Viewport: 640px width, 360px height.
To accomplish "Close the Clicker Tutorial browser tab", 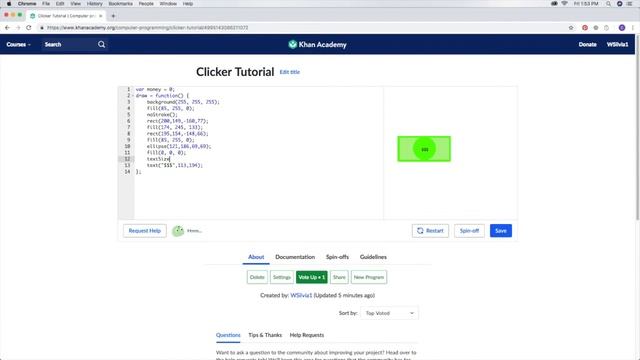I will pyautogui.click(x=100, y=16).
